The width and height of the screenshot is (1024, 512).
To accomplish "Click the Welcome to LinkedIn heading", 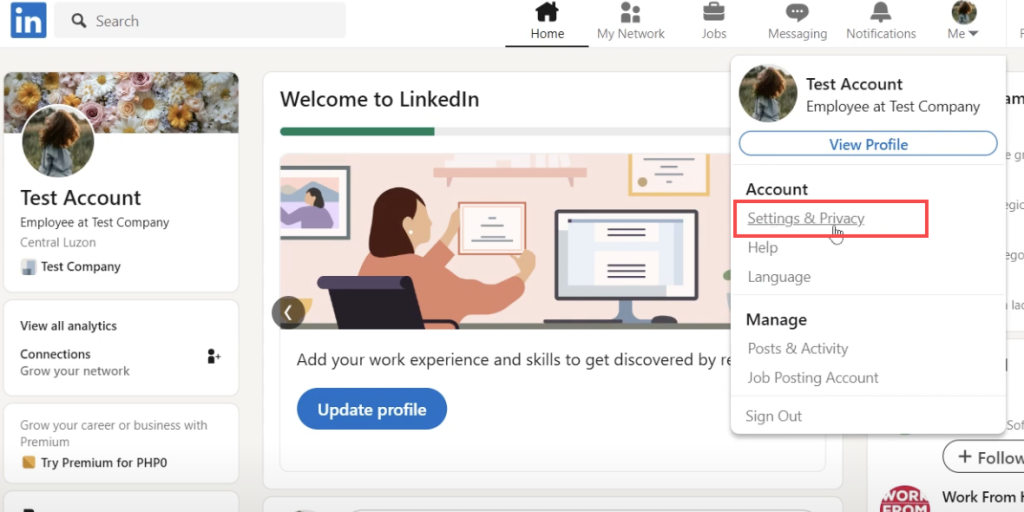I will click(379, 99).
